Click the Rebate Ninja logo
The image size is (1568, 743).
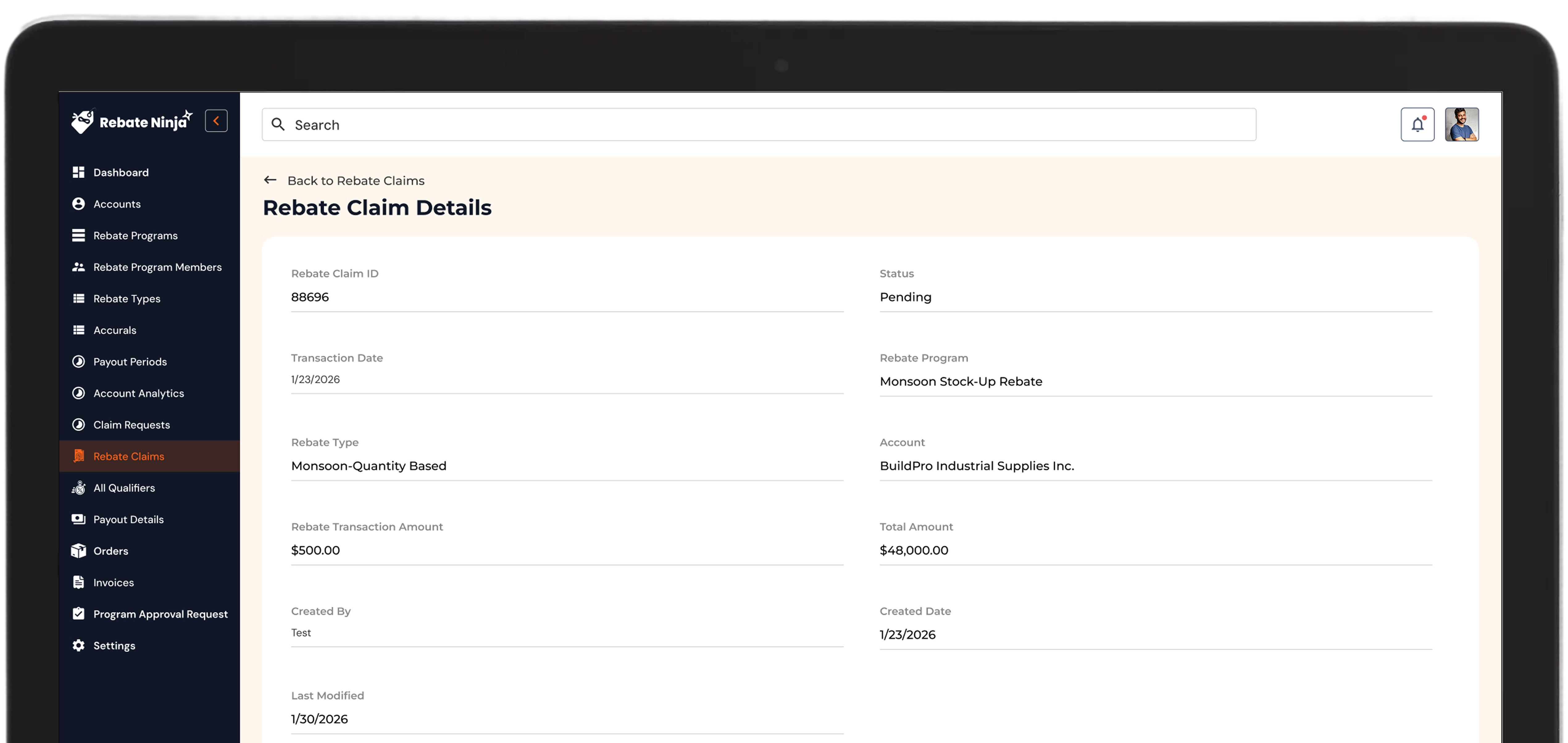pyautogui.click(x=131, y=122)
